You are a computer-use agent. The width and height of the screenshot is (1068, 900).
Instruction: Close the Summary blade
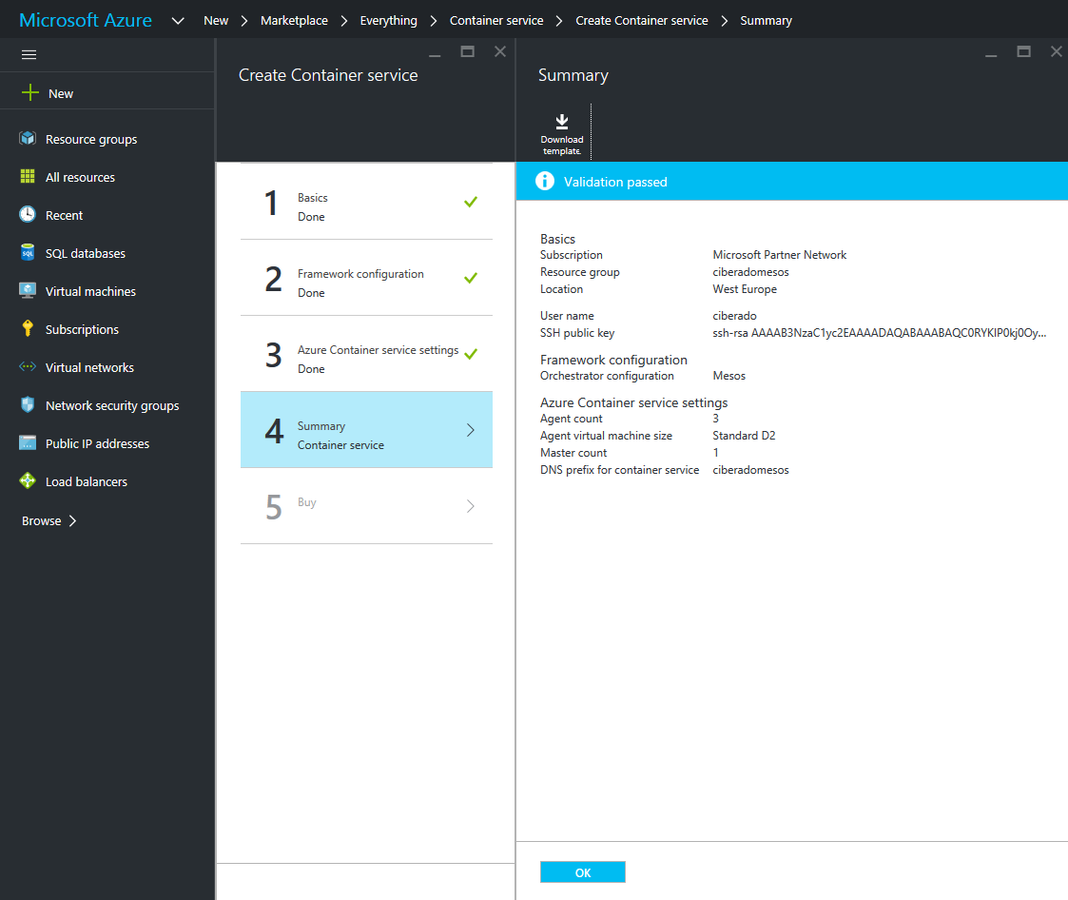[1056, 52]
